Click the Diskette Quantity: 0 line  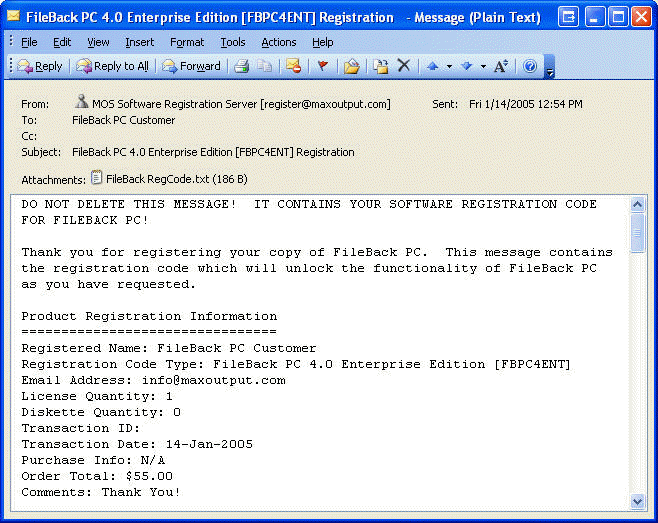101,412
